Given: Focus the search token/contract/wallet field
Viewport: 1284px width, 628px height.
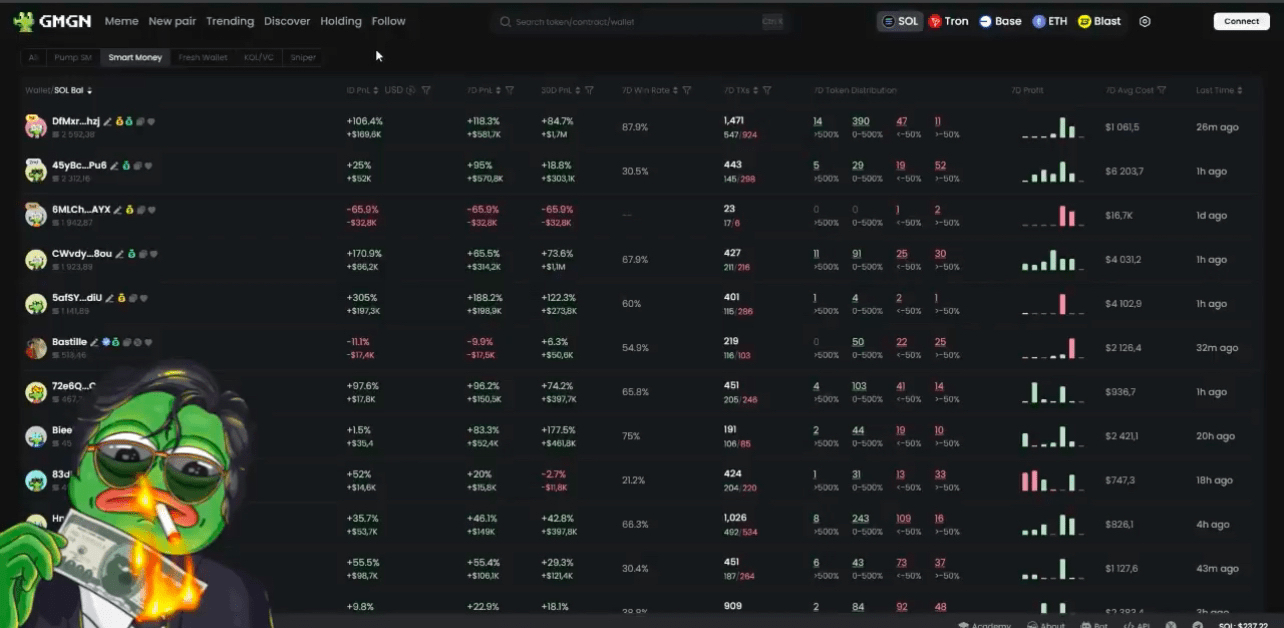Looking at the screenshot, I should pos(640,21).
